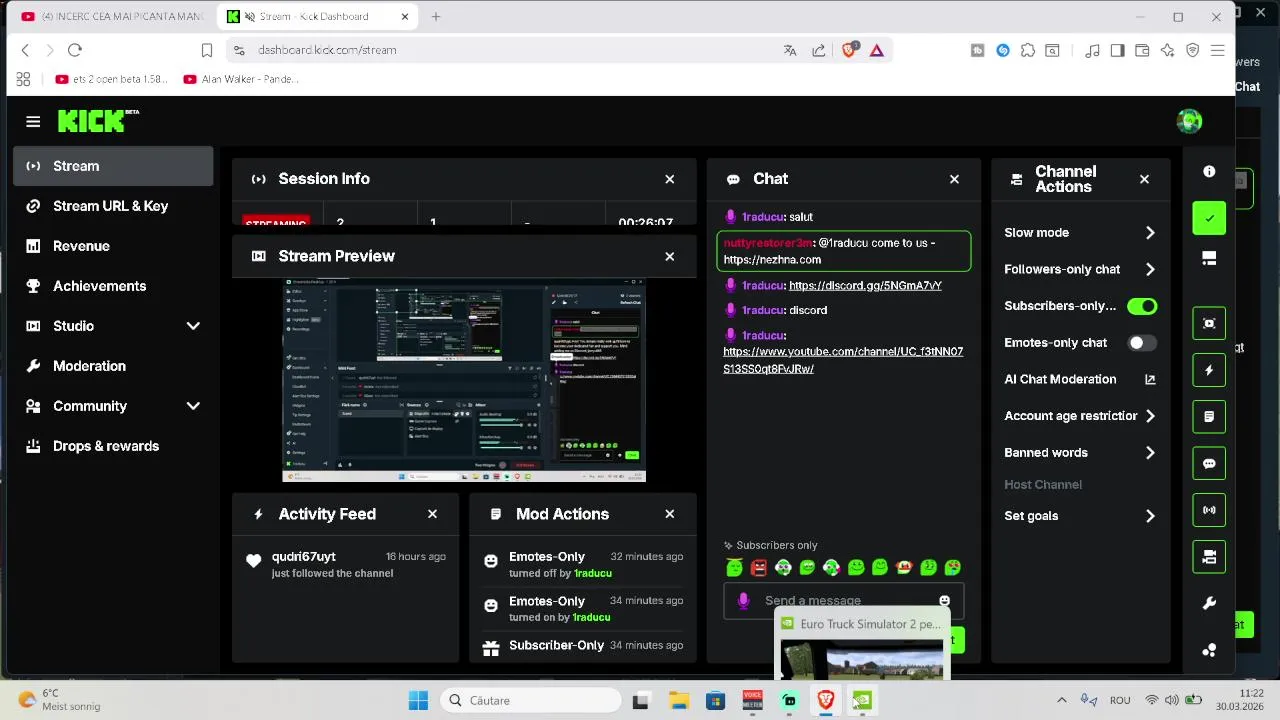Open Stream URL & Key page
The image size is (1280, 720).
(113, 206)
